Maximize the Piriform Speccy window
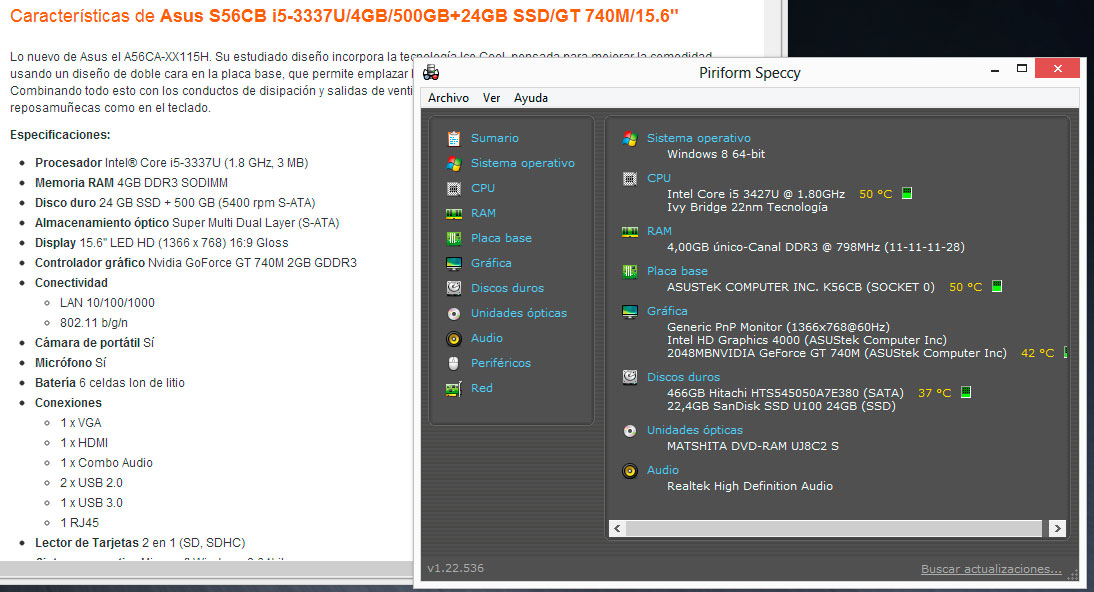Viewport: 1094px width, 592px height. (1021, 68)
